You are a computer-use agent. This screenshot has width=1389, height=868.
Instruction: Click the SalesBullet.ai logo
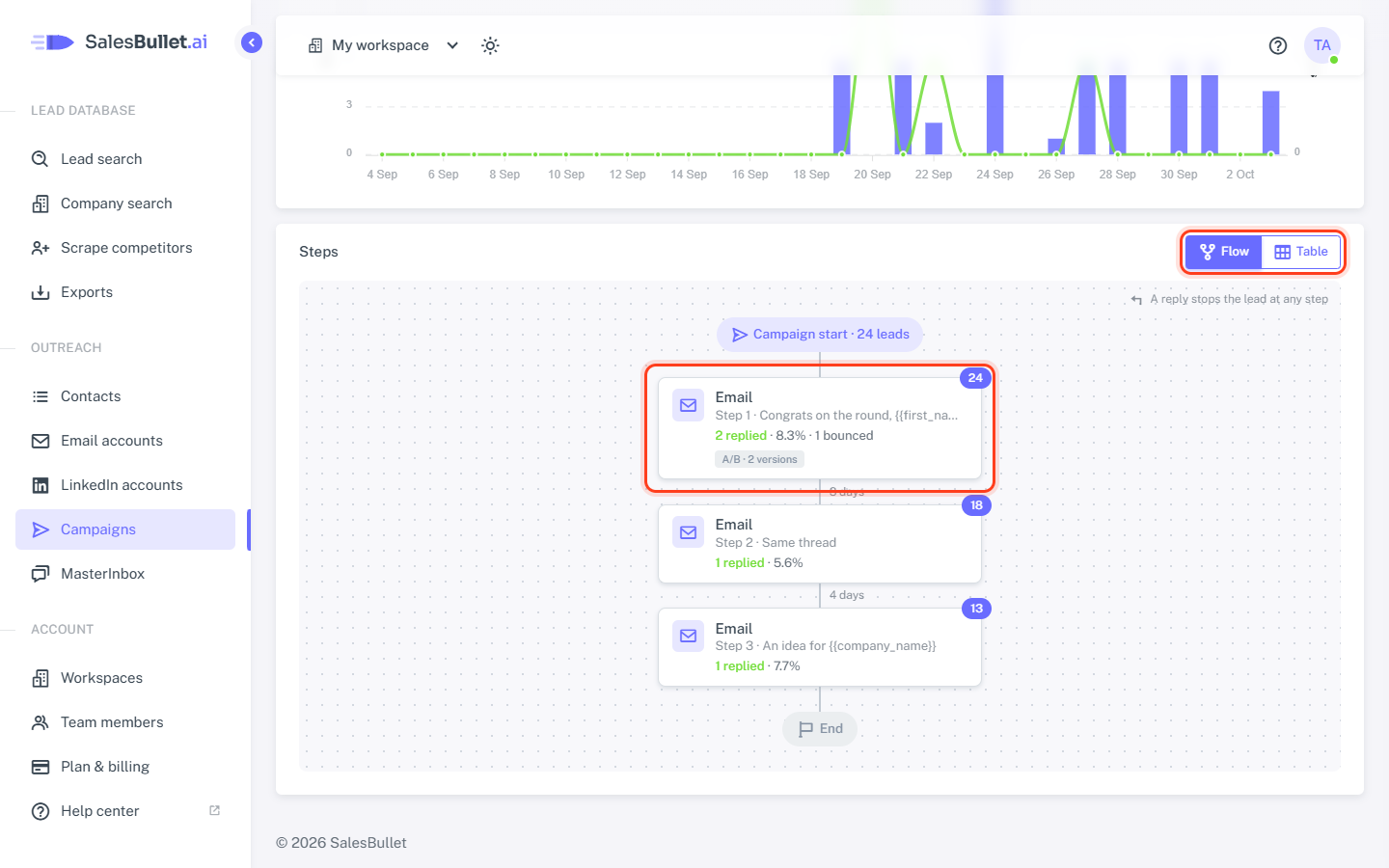coord(119,41)
